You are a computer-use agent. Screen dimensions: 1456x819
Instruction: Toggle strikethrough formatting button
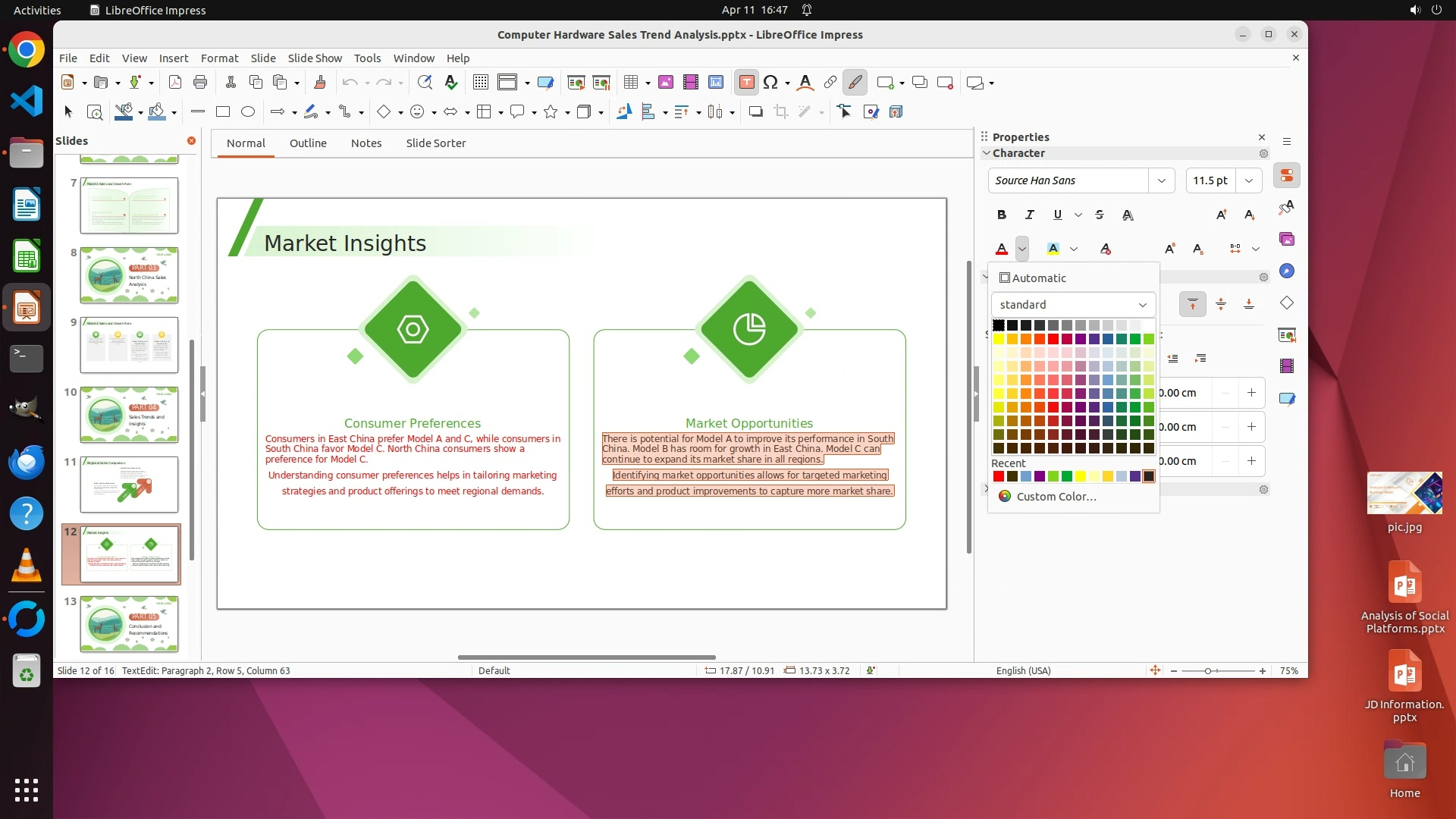tap(1100, 215)
